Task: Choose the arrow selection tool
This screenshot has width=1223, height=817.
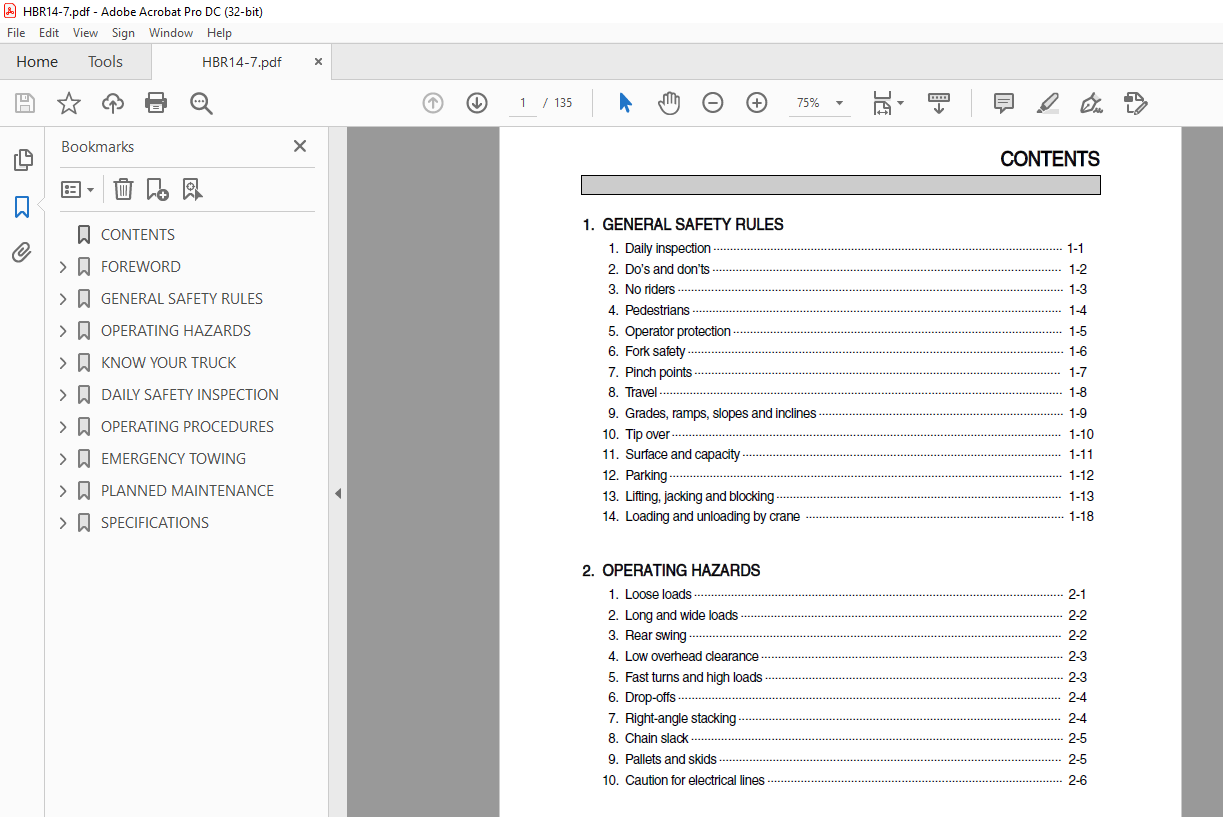Action: (x=625, y=103)
